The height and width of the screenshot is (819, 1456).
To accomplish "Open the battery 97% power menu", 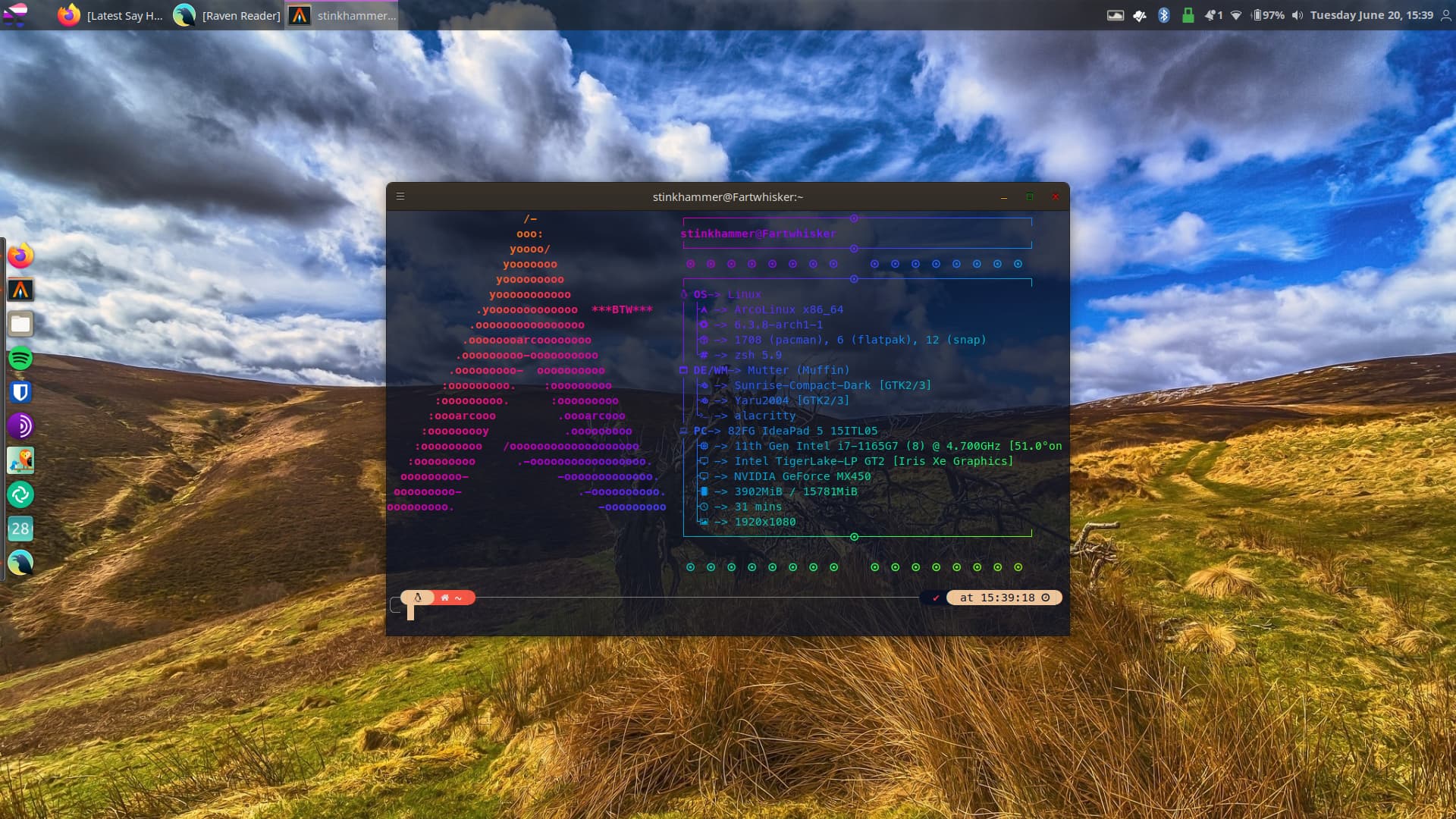I will tap(1268, 15).
